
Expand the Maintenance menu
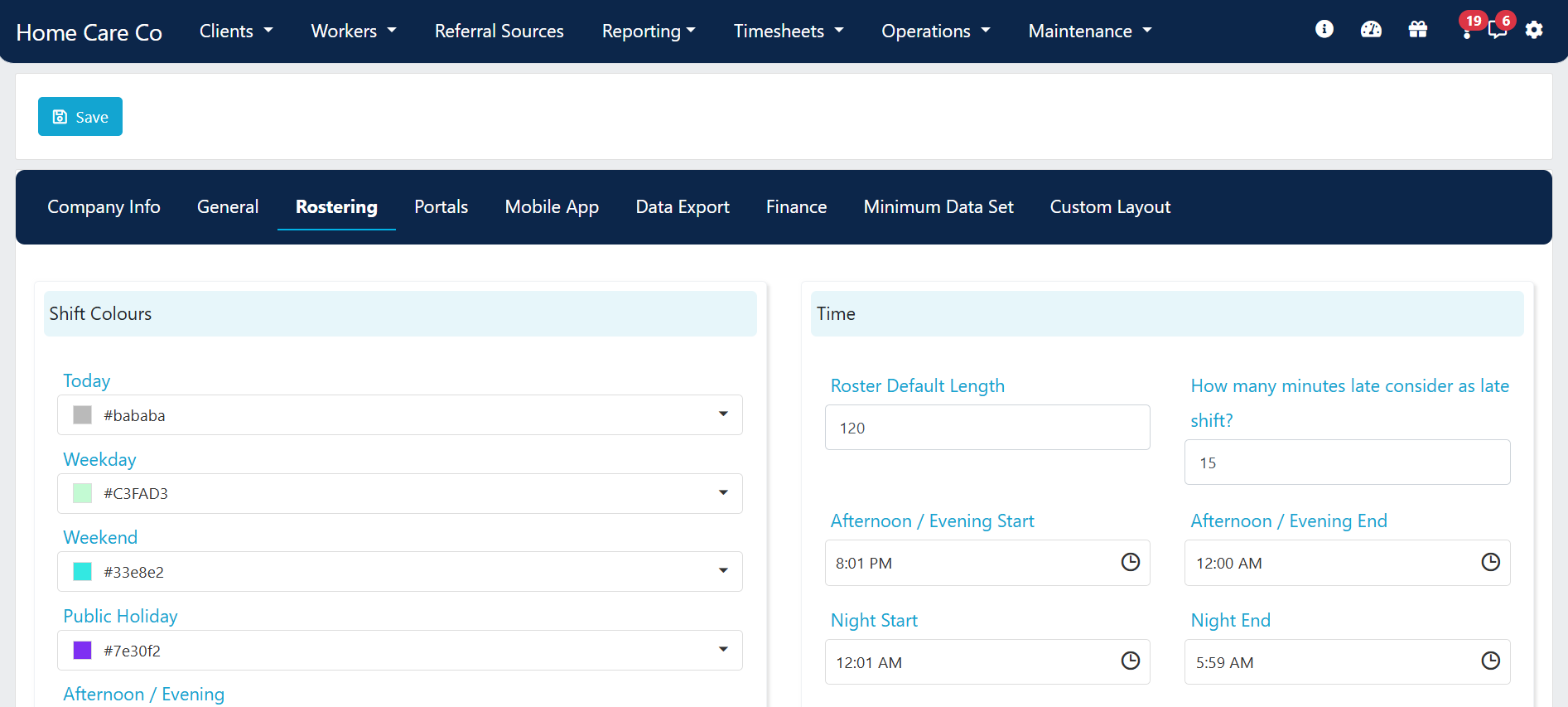[x=1090, y=31]
